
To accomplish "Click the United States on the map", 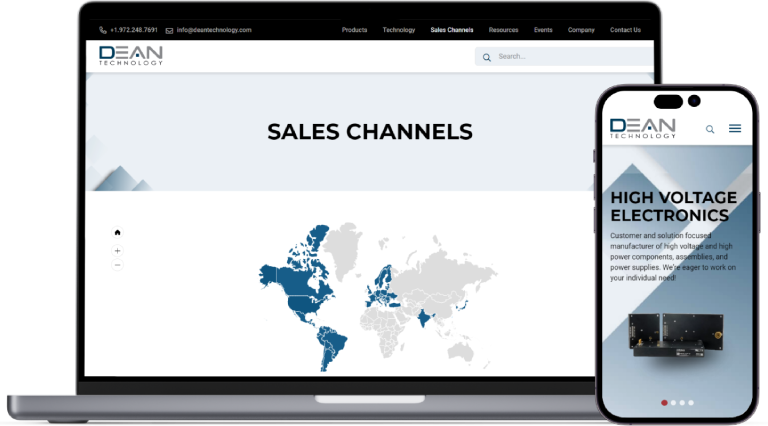I will point(298,302).
